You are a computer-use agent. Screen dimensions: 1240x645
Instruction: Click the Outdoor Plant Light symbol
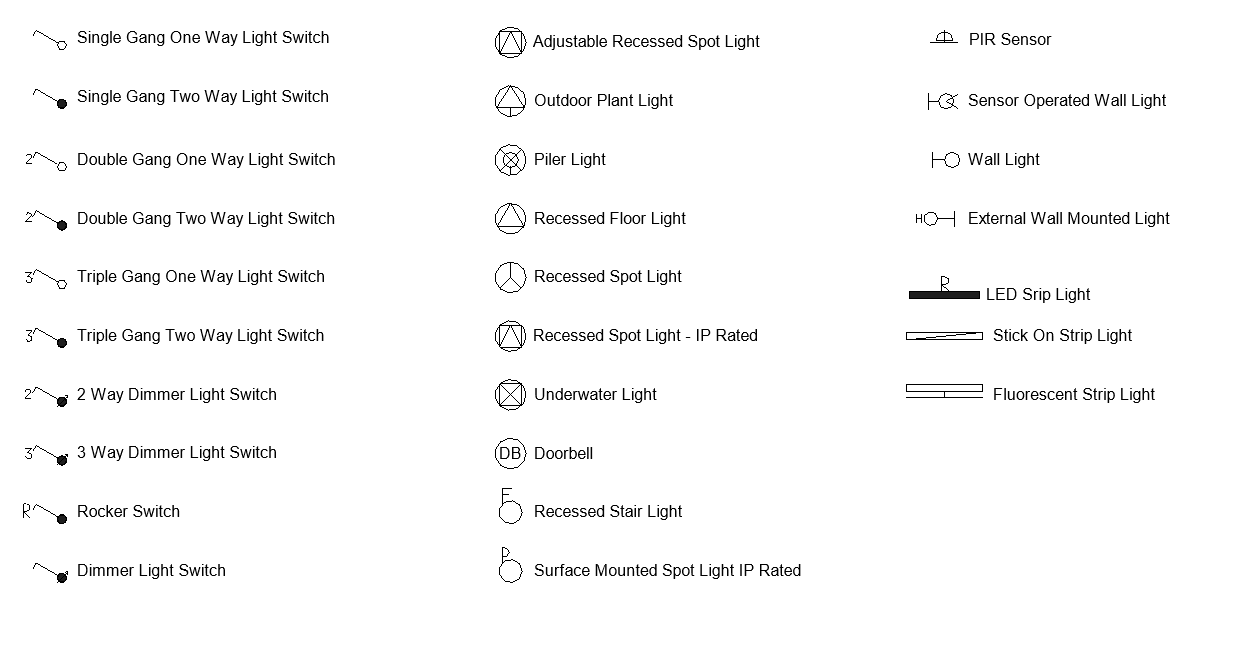pyautogui.click(x=510, y=101)
